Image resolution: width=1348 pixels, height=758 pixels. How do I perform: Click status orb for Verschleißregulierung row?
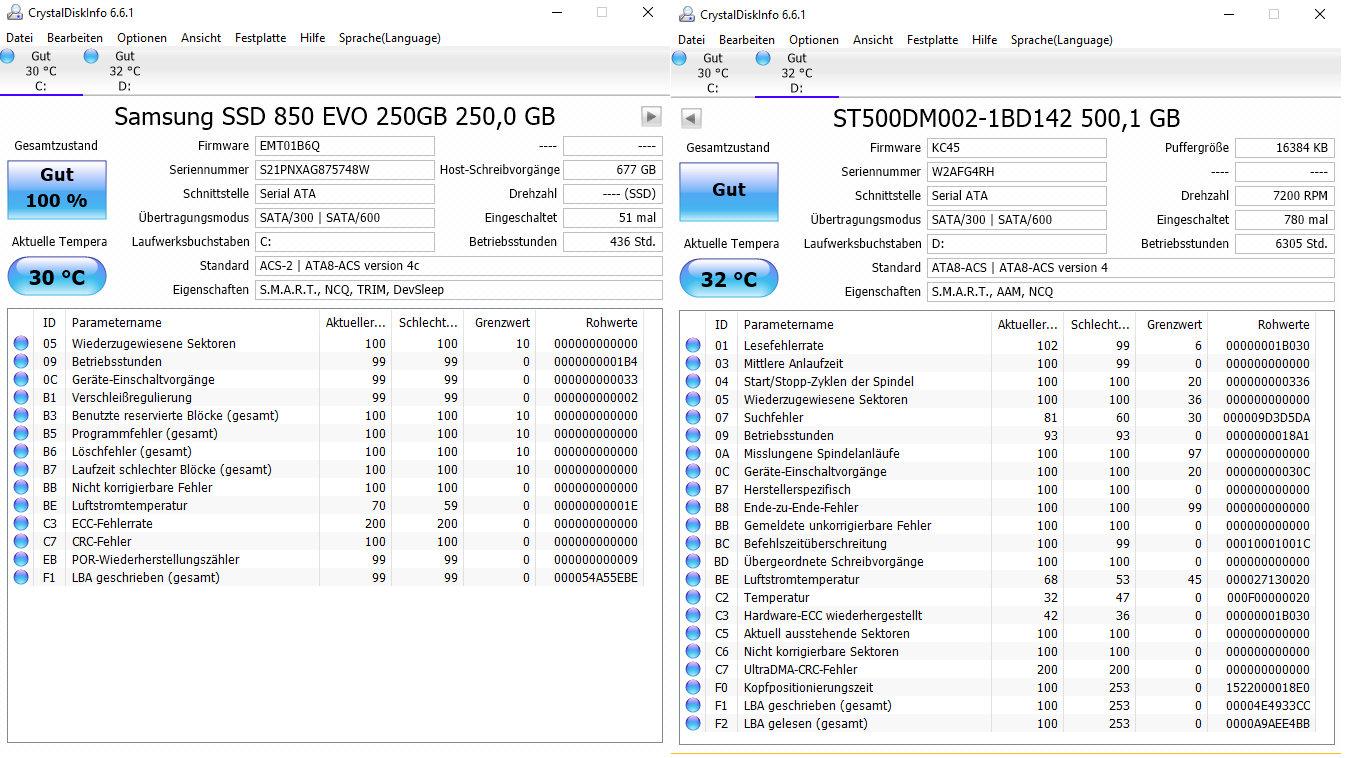(x=21, y=397)
